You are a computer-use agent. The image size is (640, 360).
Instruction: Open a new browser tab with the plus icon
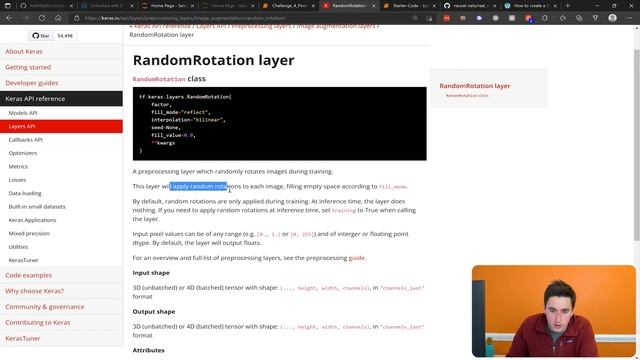coord(567,6)
